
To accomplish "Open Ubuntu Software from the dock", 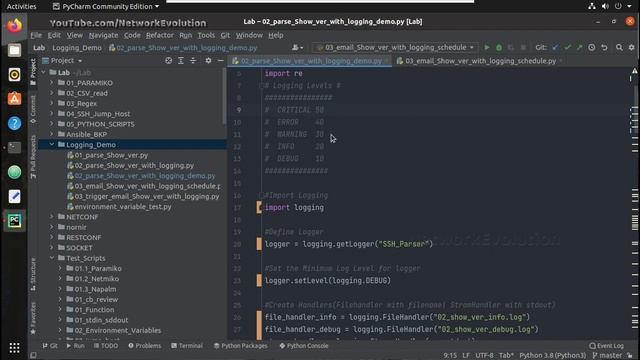I will 14,99.
